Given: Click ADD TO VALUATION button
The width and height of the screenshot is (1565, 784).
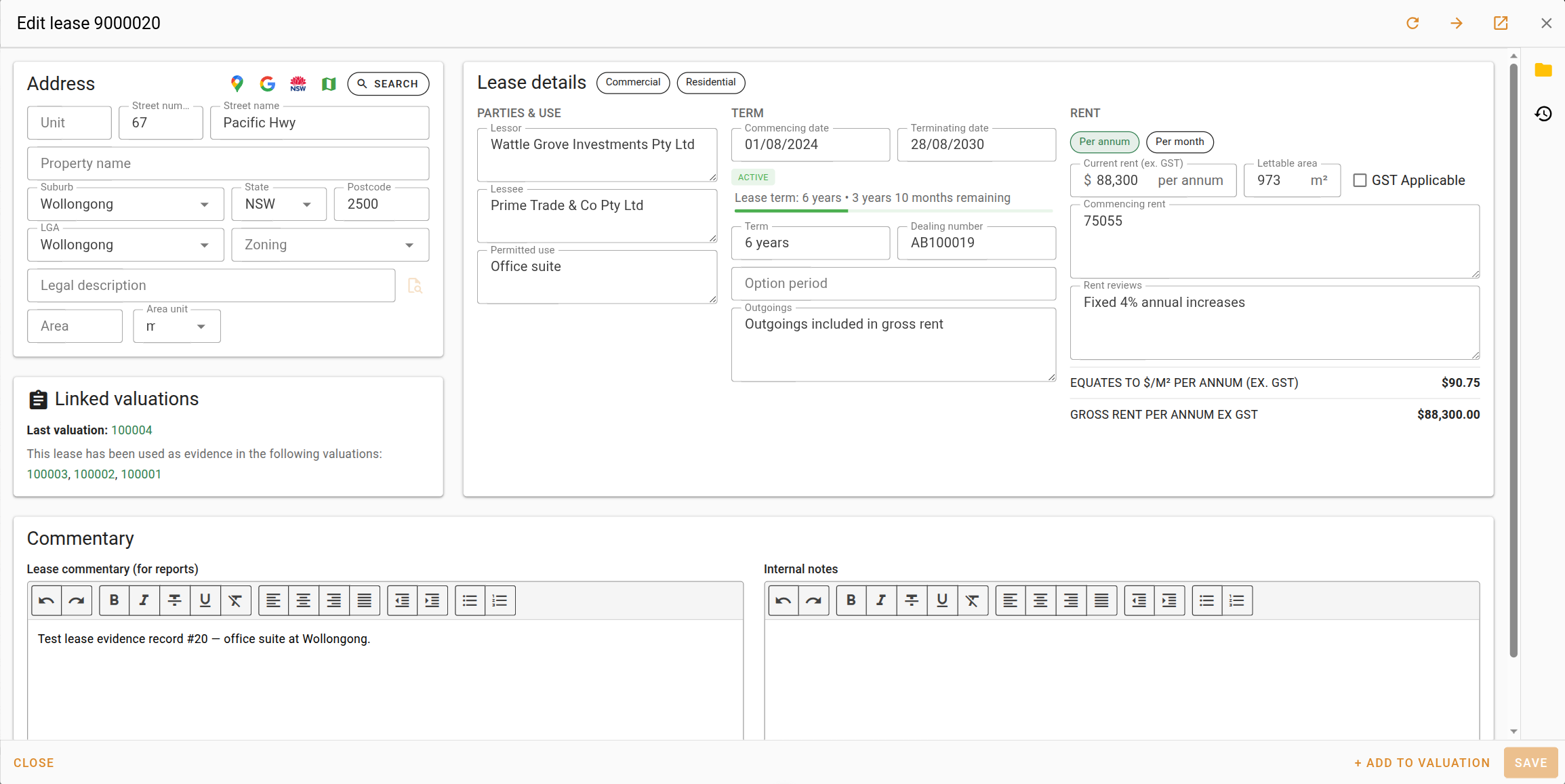Looking at the screenshot, I should 1422,762.
